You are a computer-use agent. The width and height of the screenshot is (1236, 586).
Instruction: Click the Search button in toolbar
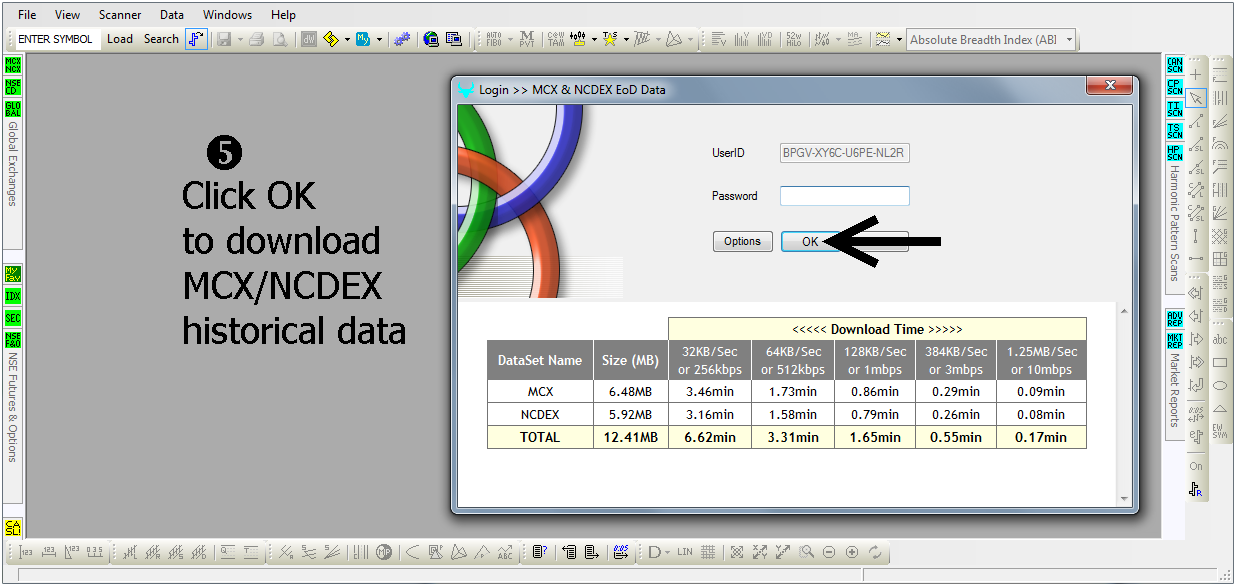pyautogui.click(x=161, y=39)
